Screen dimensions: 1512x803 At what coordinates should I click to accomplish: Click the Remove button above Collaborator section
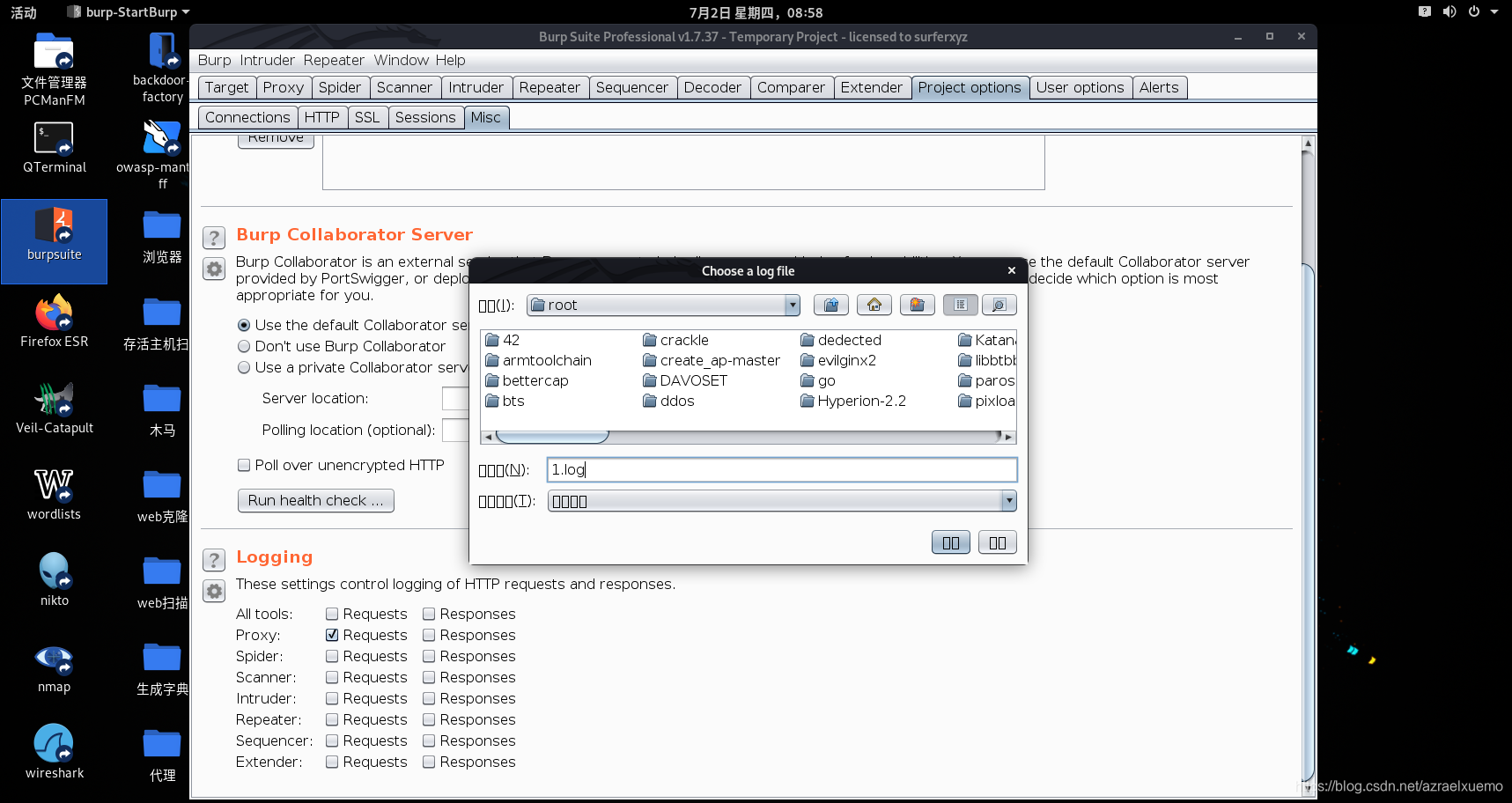click(x=276, y=141)
